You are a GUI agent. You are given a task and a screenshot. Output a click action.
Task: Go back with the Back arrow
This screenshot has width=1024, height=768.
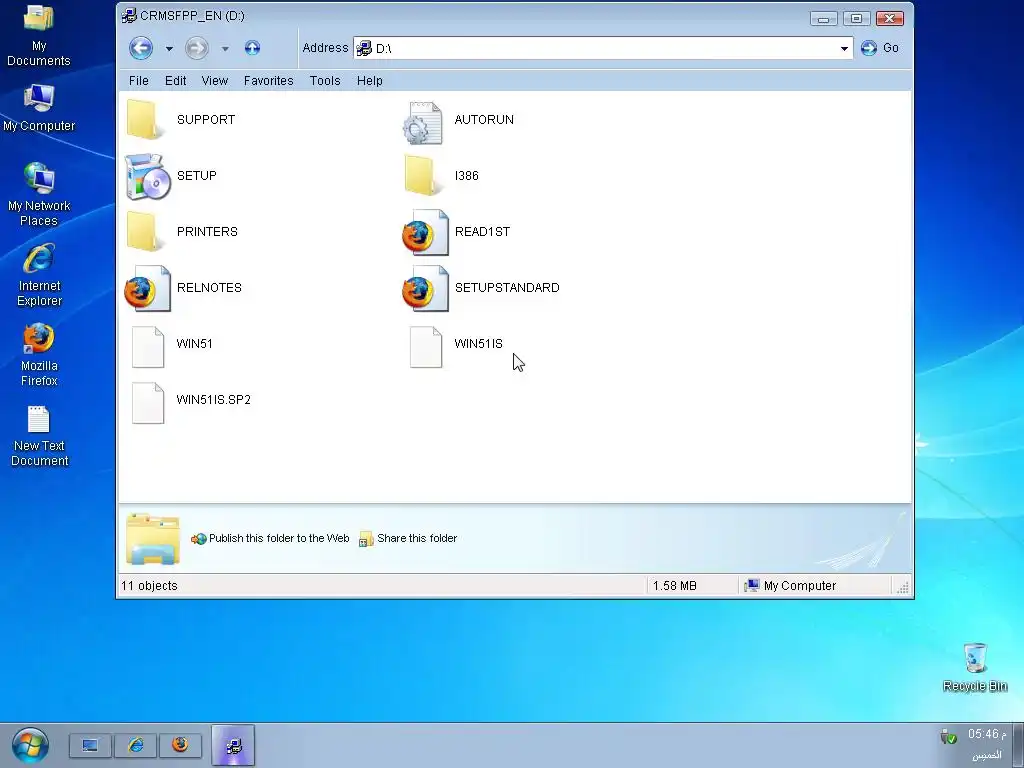point(140,48)
